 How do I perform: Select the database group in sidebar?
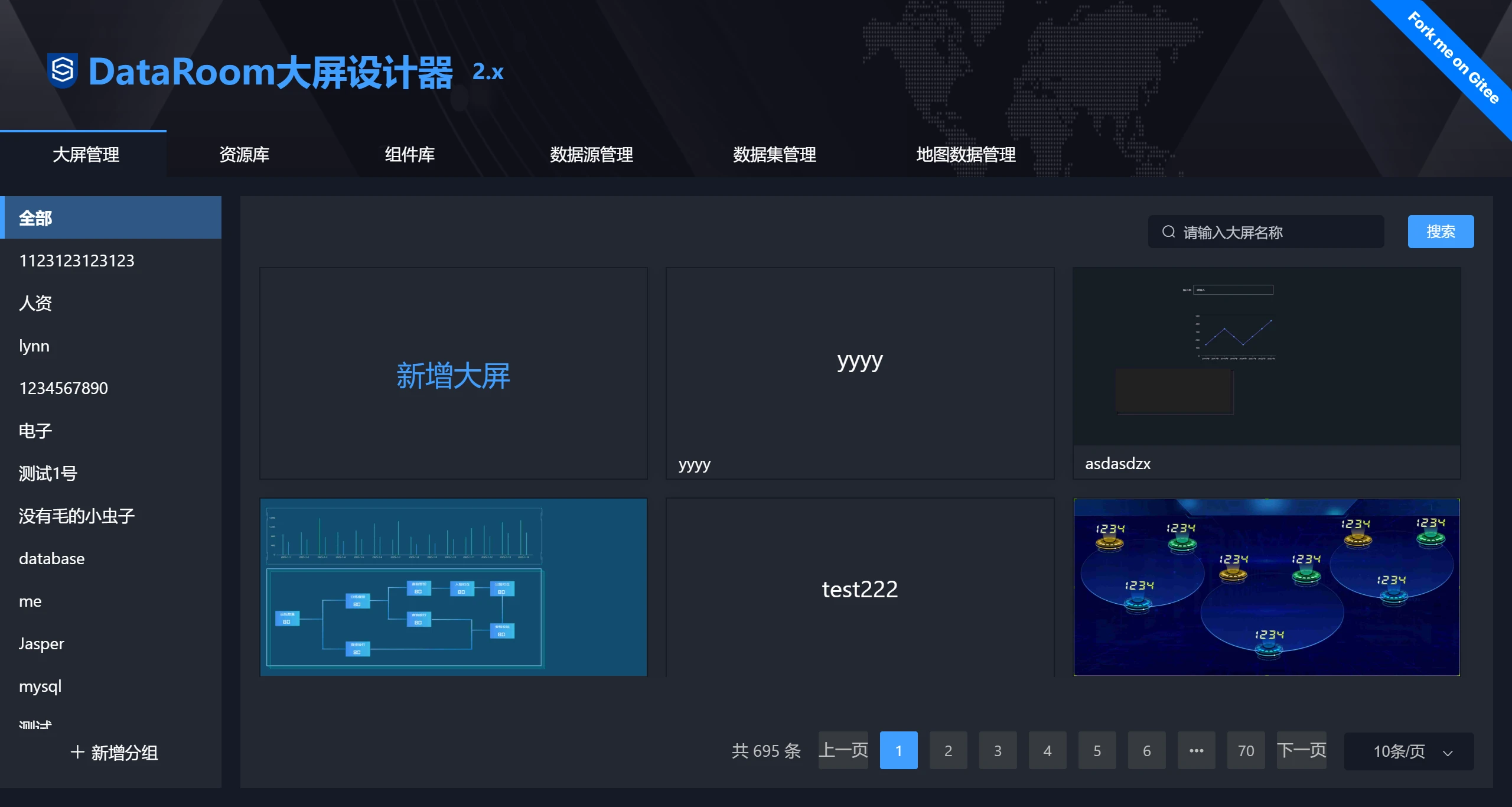(x=52, y=558)
